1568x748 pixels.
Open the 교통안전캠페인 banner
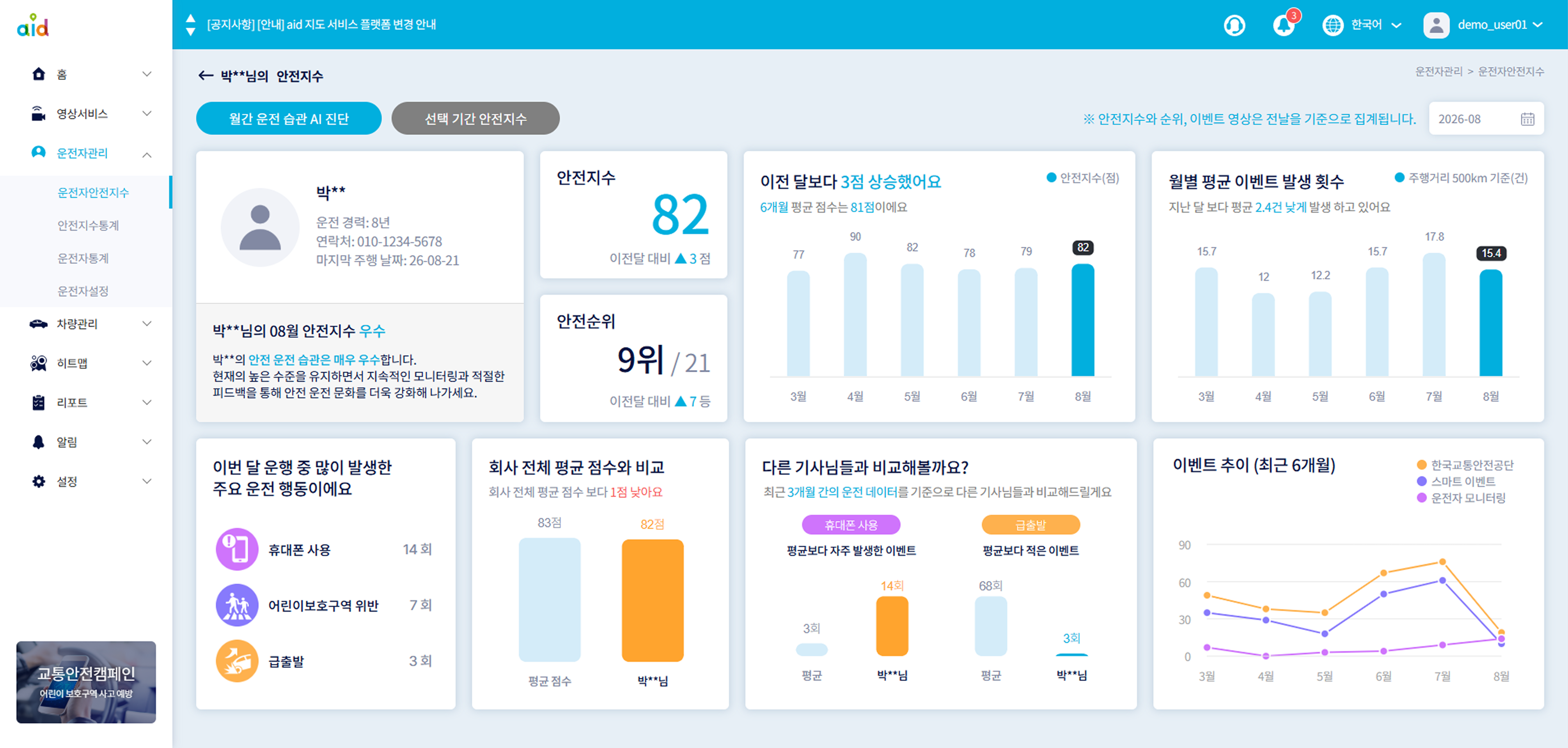pos(86,681)
